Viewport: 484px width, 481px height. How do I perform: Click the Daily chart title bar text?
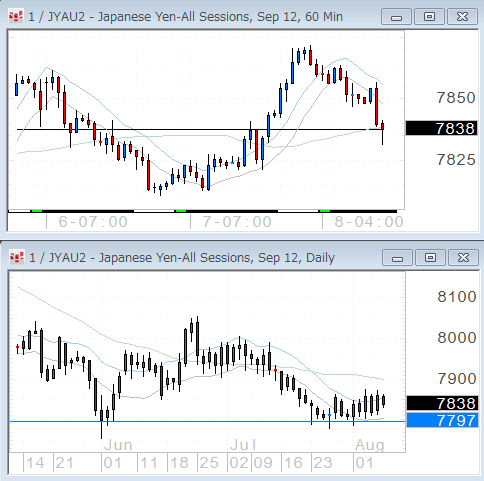[182, 258]
